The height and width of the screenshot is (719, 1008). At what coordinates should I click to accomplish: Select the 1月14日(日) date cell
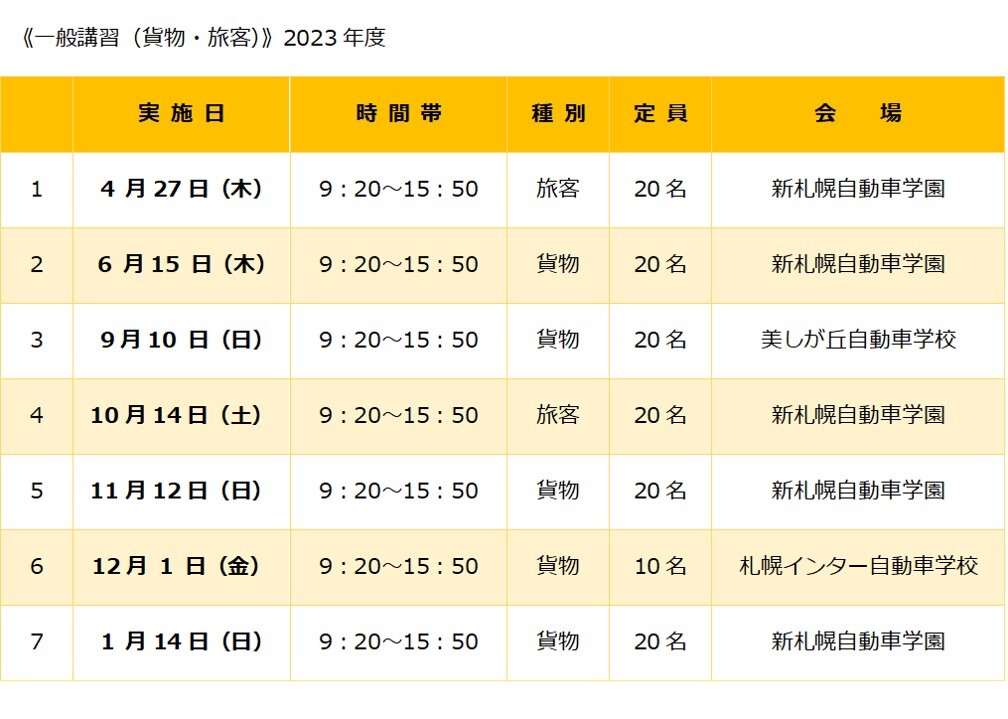click(x=181, y=642)
